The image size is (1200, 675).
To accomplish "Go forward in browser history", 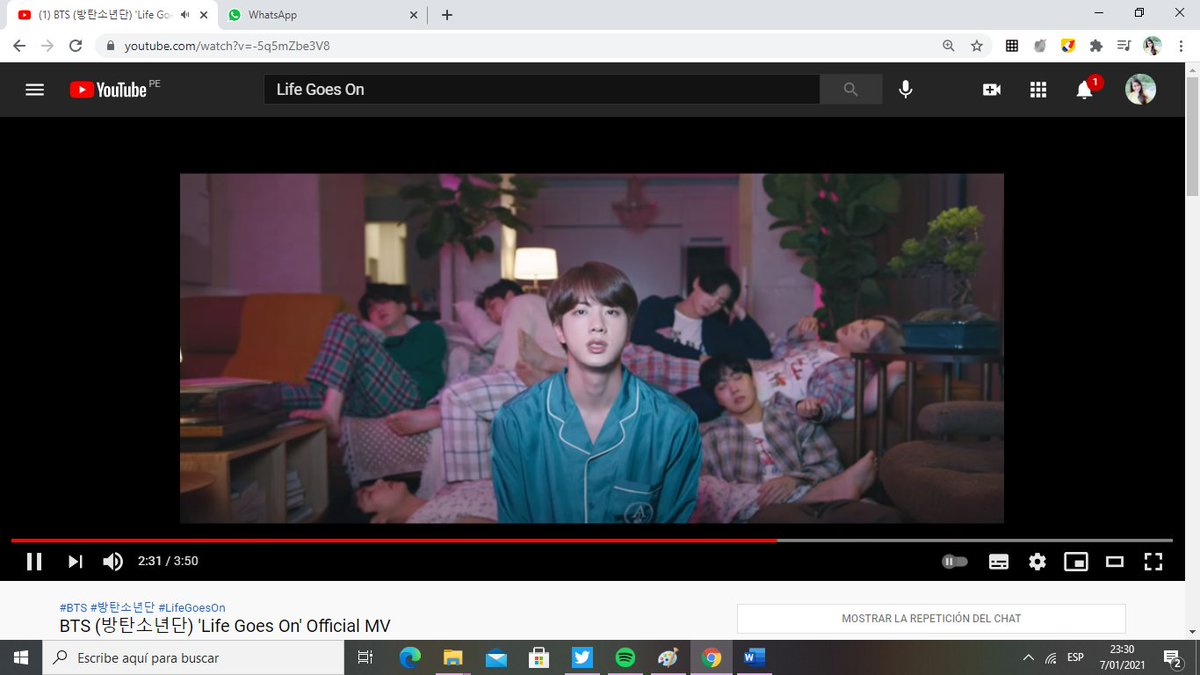I will tap(47, 46).
